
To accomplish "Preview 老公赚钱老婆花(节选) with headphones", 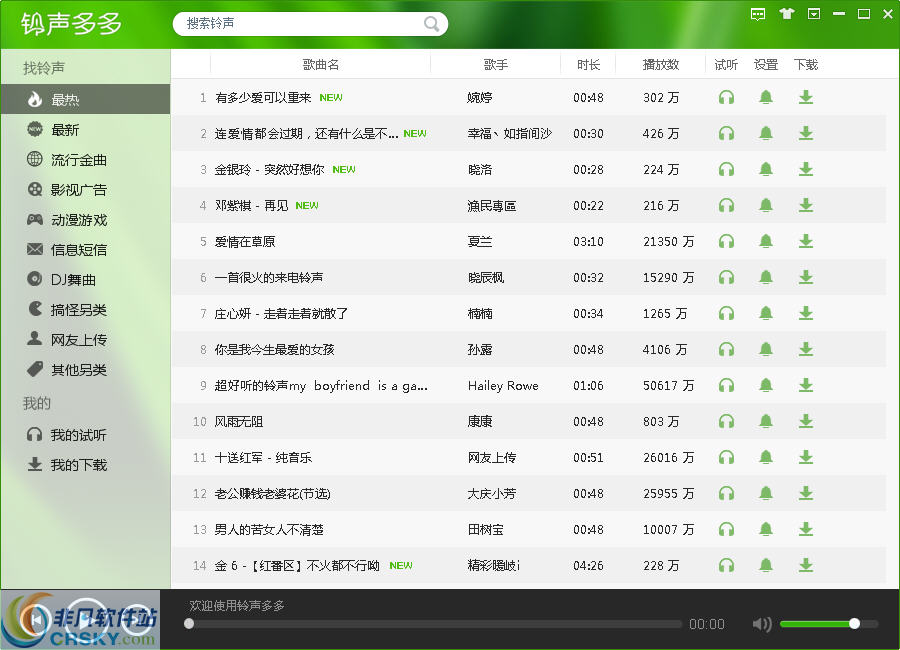I will (726, 494).
